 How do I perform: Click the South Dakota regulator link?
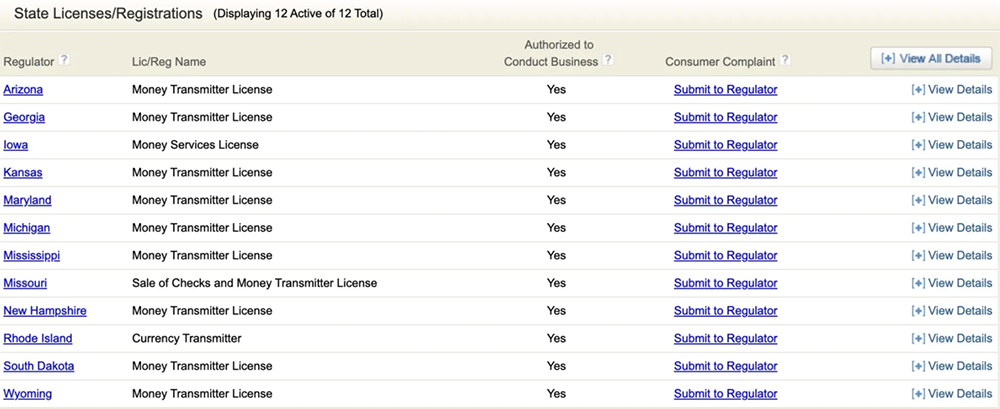[39, 366]
